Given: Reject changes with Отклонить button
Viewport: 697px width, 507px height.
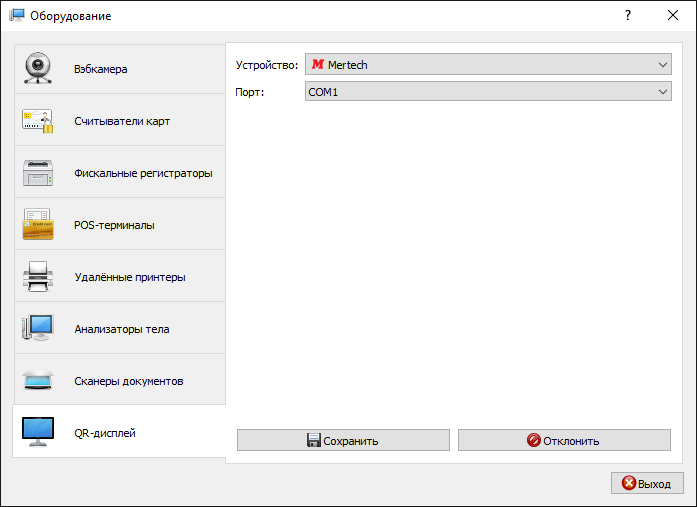Looking at the screenshot, I should 564,440.
